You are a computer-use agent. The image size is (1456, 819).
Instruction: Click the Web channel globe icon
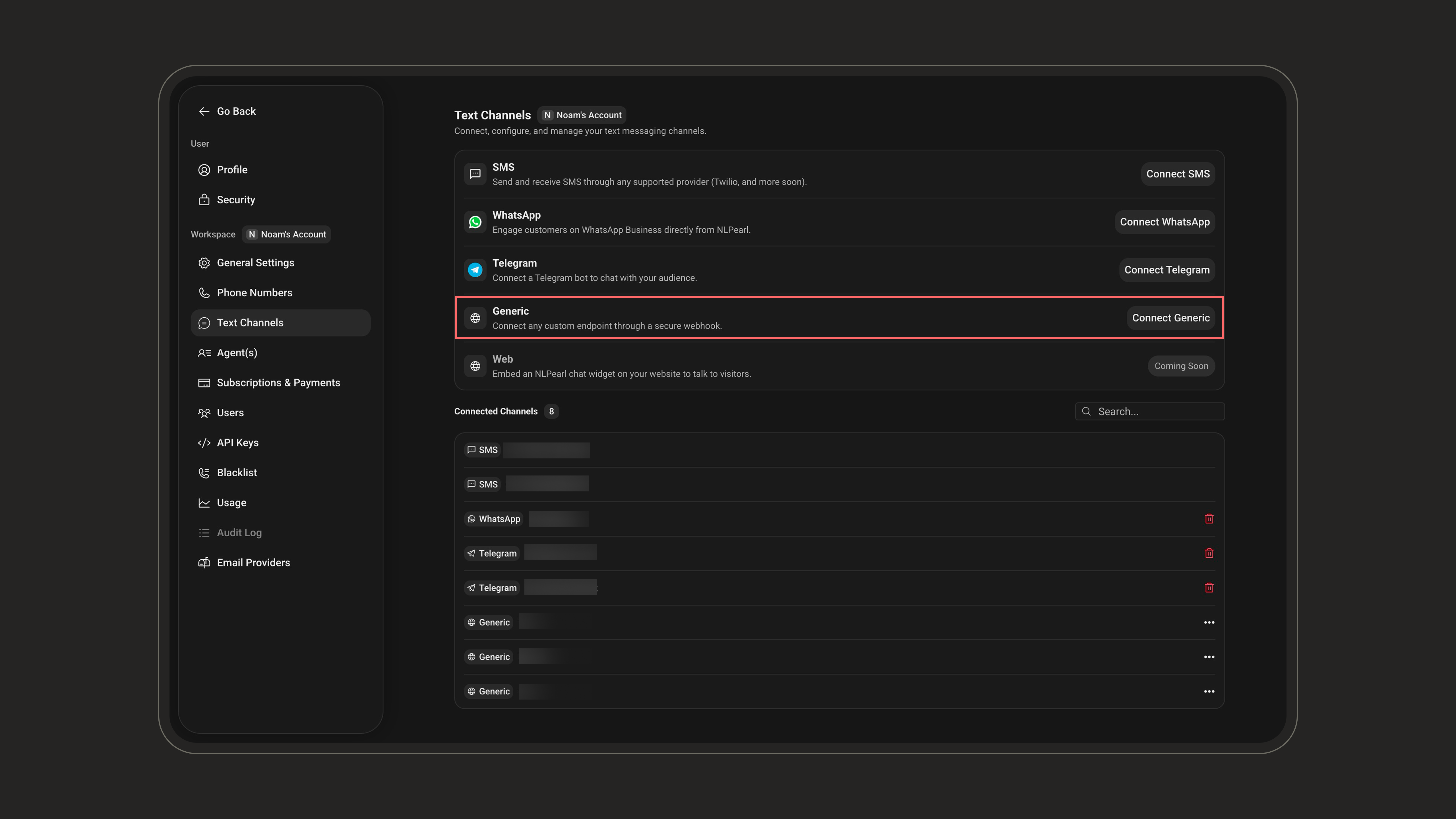(475, 366)
